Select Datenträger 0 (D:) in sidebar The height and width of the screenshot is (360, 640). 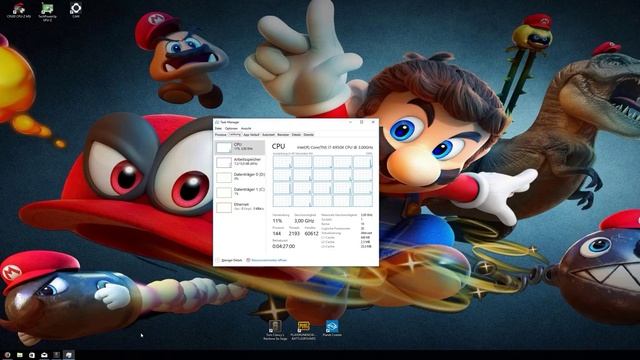240,177
